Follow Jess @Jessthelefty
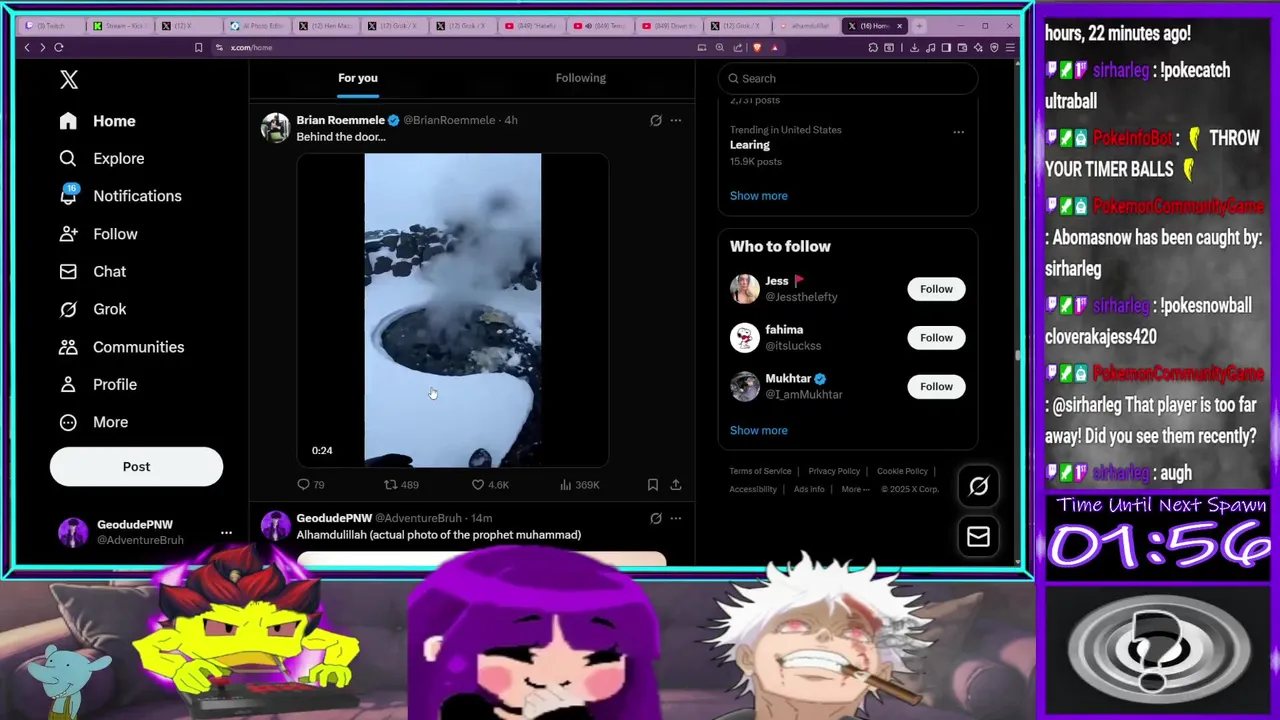Screen dimensions: 1280x720 pyautogui.click(x=936, y=289)
